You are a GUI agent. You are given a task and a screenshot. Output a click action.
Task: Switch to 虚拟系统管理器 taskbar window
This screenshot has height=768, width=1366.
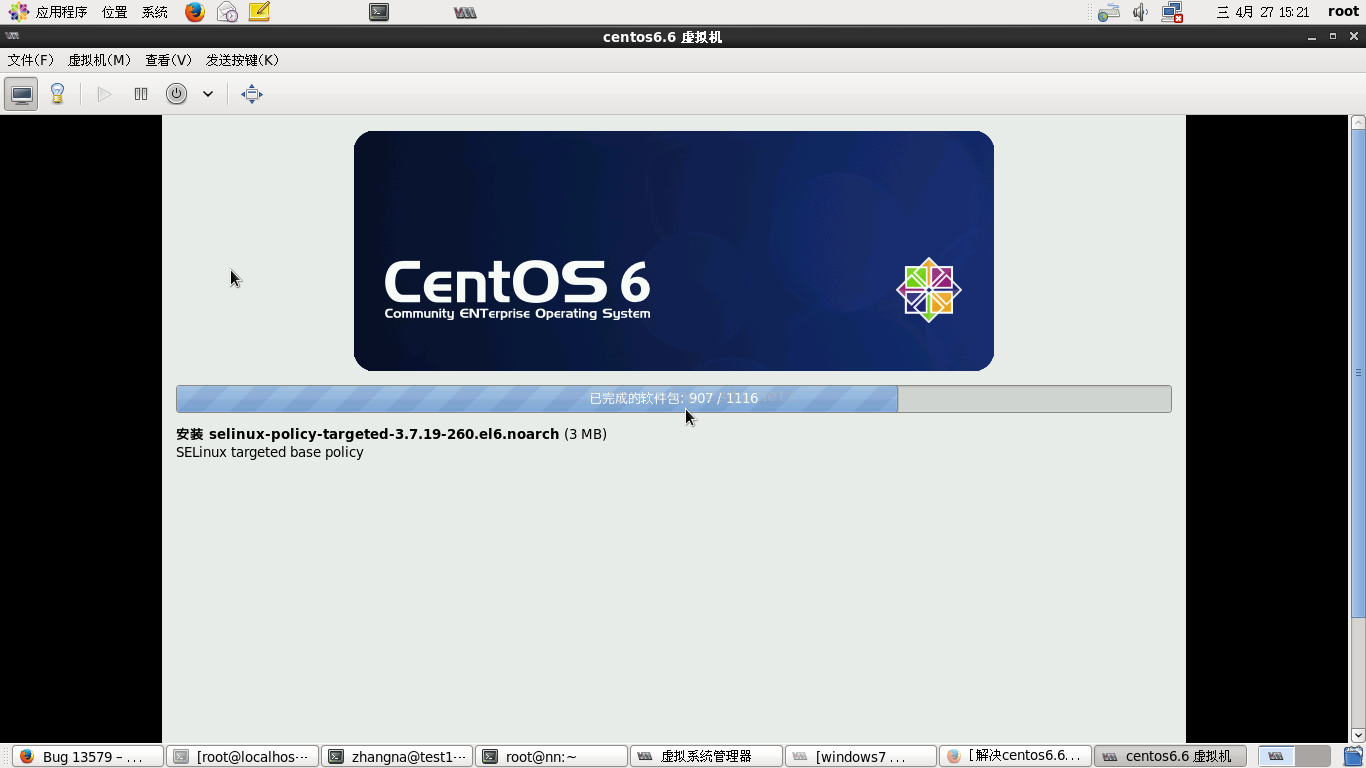[x=705, y=756]
